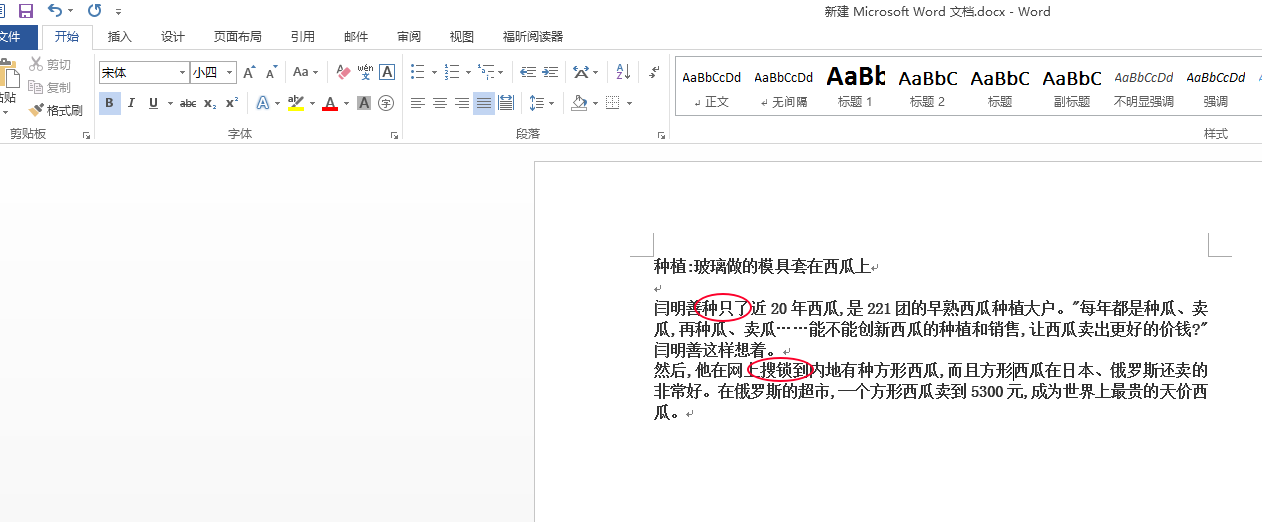
Task: Align text right icon
Action: 462,103
